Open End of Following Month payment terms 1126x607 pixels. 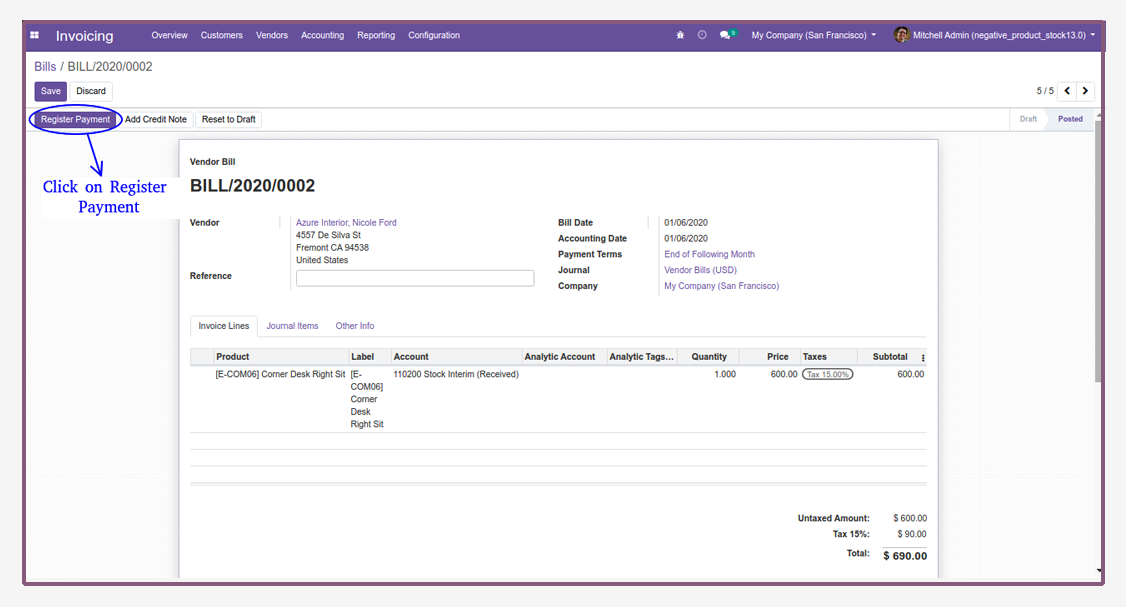709,254
